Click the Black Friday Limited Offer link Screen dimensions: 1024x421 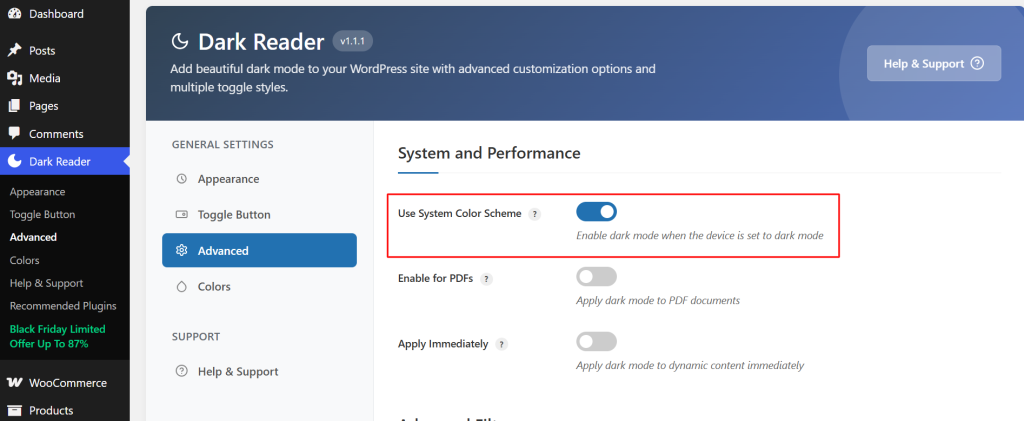57,336
